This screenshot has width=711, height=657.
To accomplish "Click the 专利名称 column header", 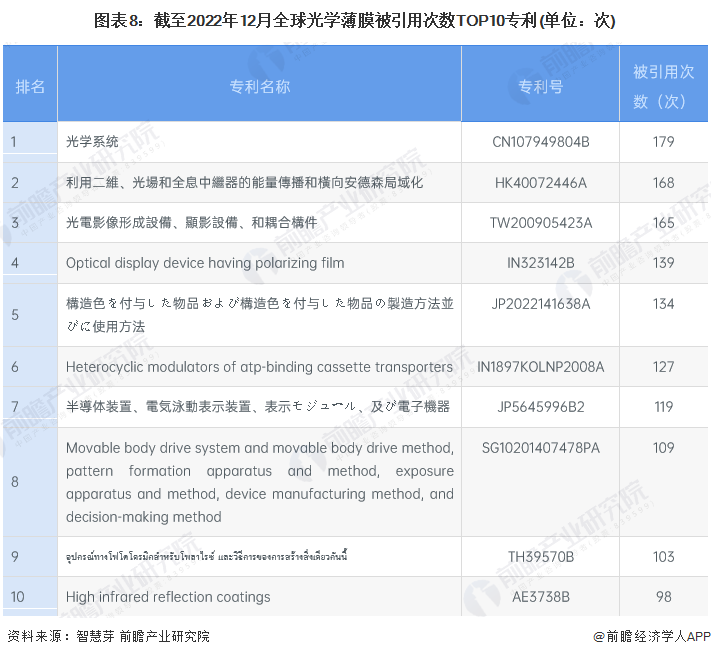I will click(259, 86).
